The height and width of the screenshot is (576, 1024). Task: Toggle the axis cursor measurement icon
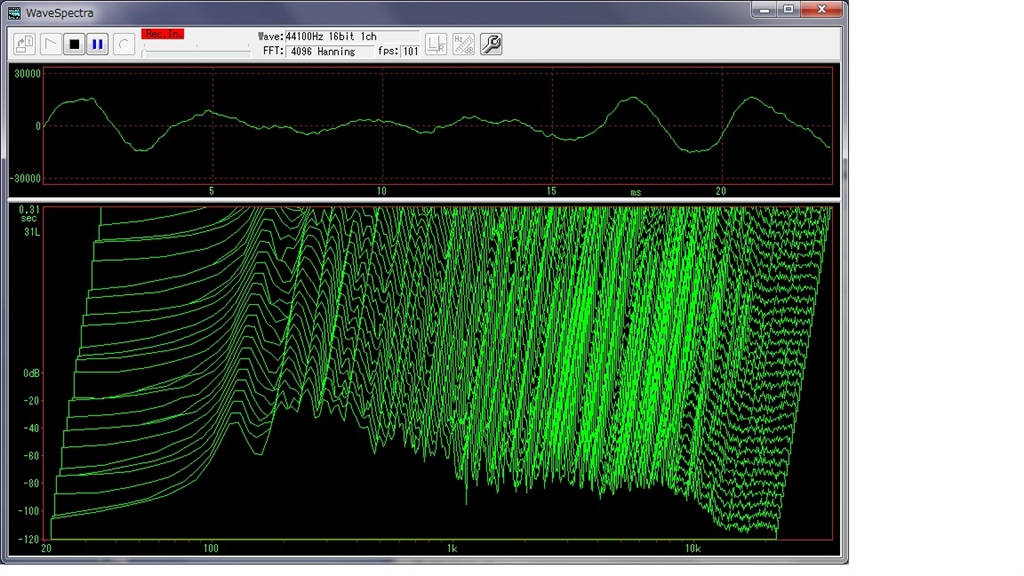436,44
